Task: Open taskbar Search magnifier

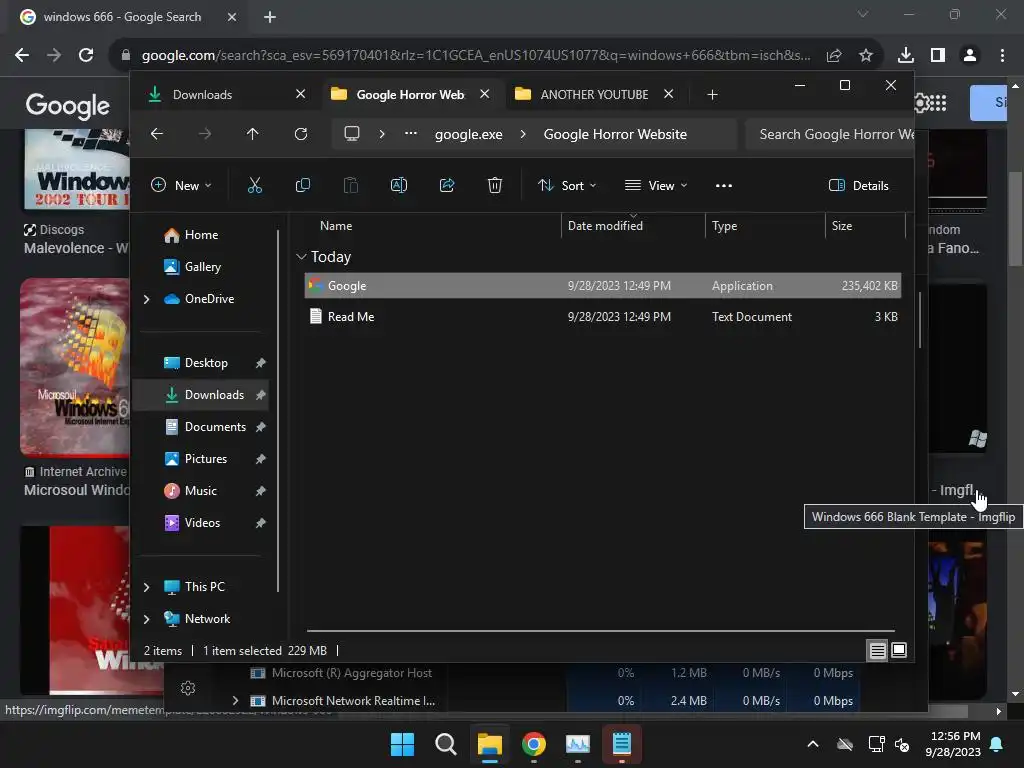Action: tap(446, 744)
